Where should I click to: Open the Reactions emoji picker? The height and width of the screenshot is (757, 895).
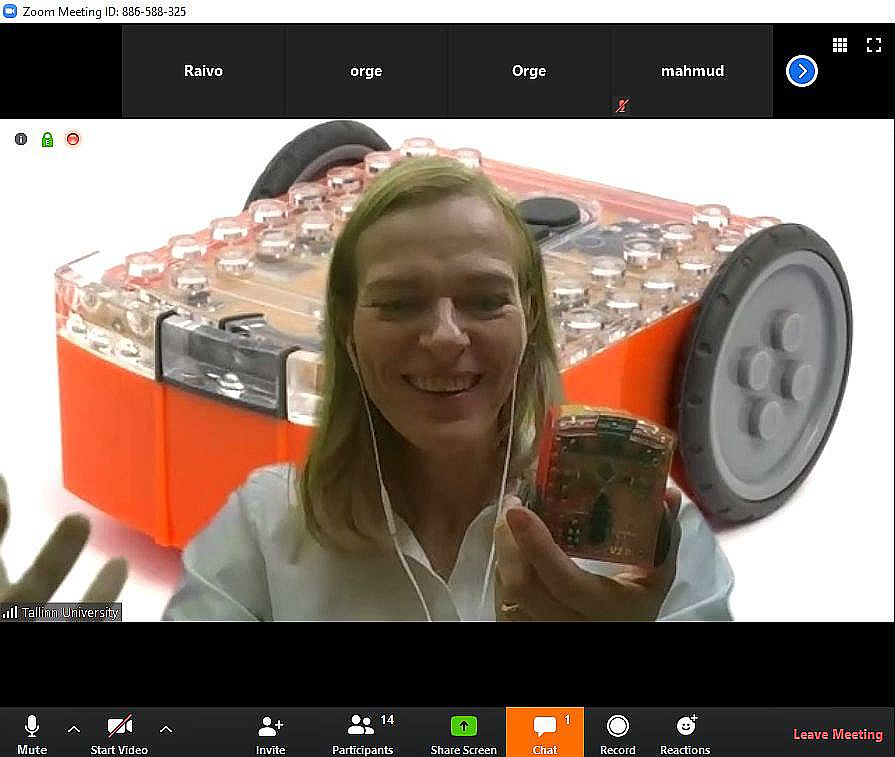click(x=685, y=732)
